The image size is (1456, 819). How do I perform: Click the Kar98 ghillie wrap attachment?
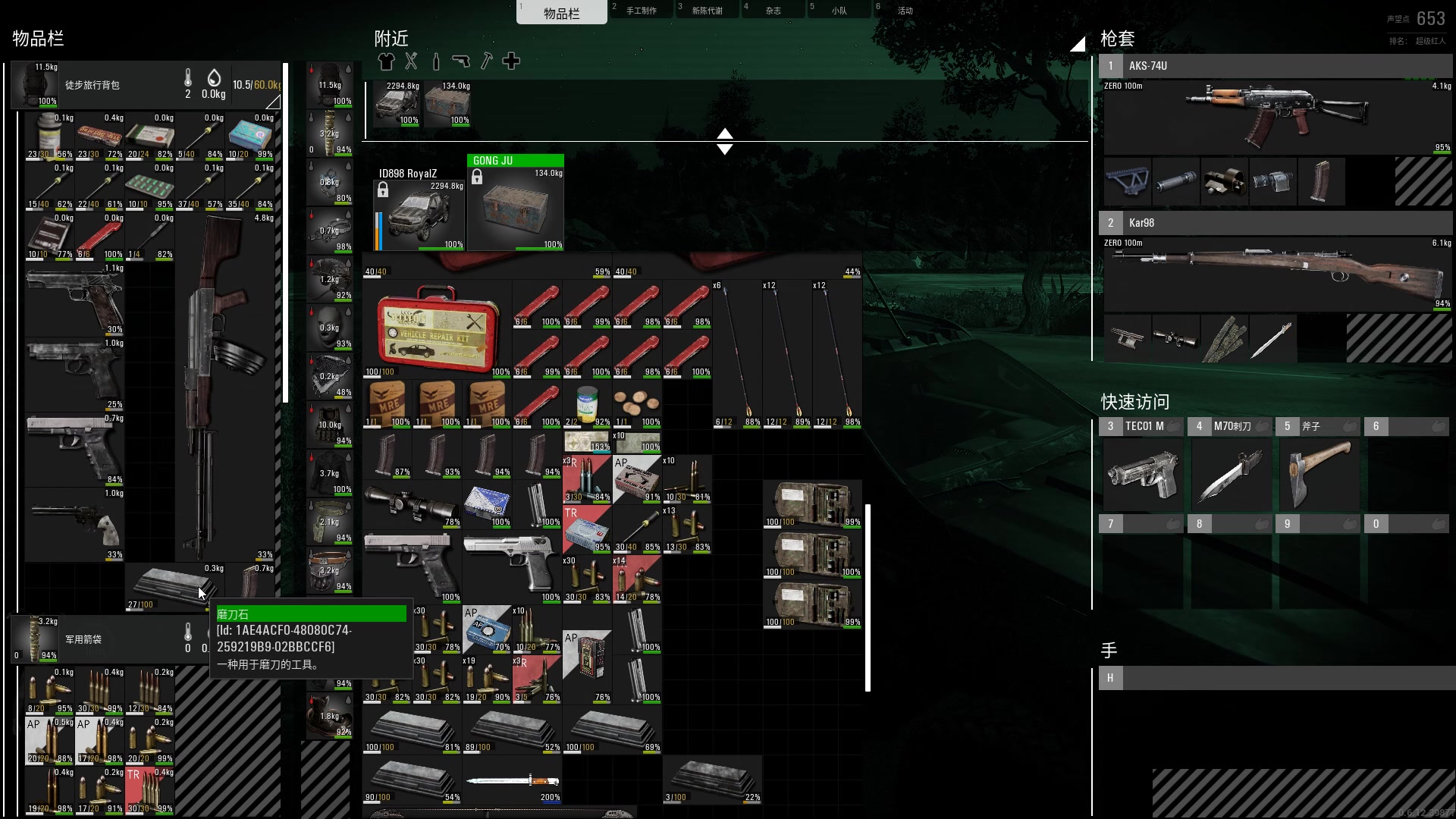1224,338
